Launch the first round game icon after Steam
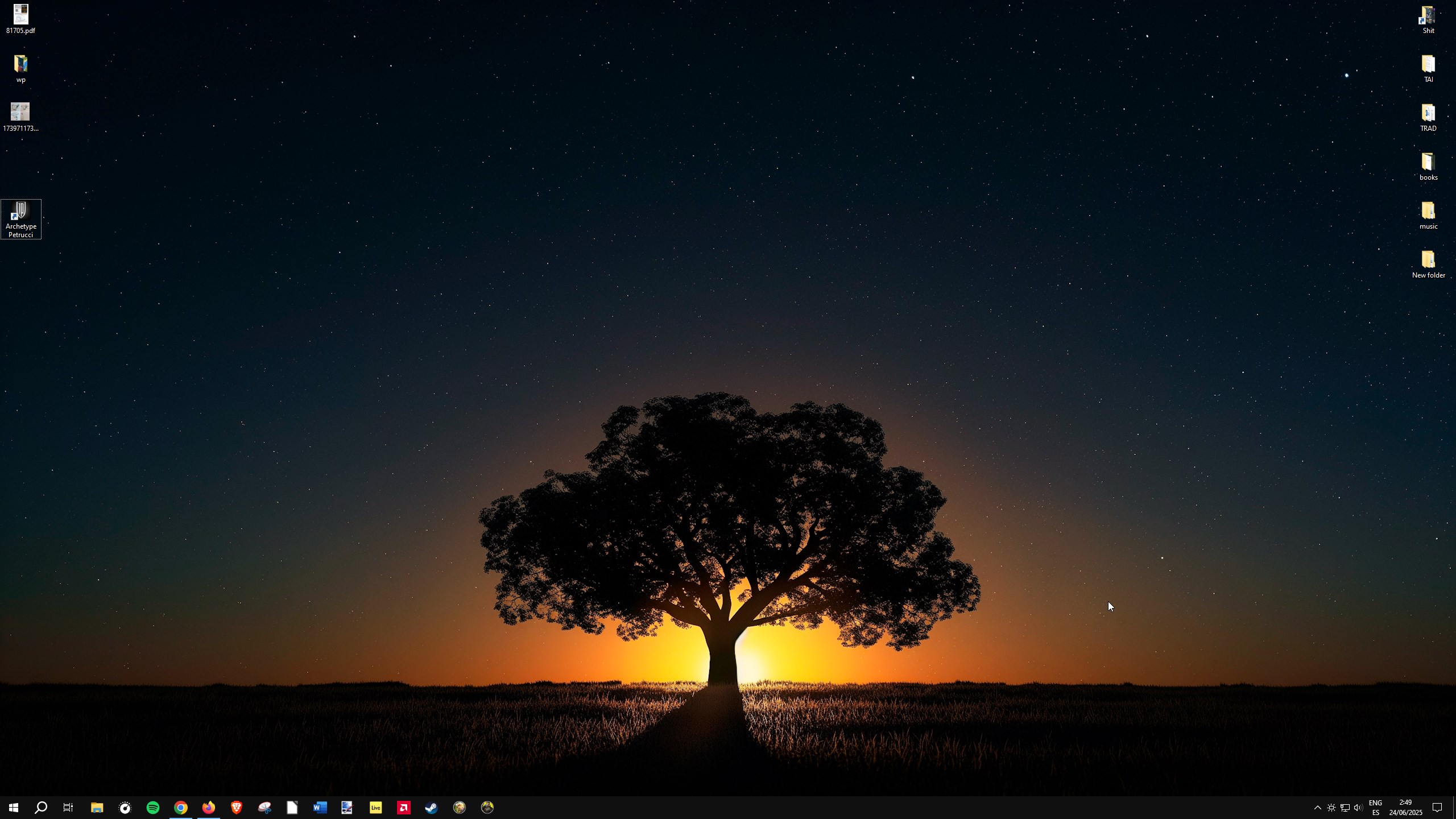The height and width of the screenshot is (819, 1456). click(460, 808)
